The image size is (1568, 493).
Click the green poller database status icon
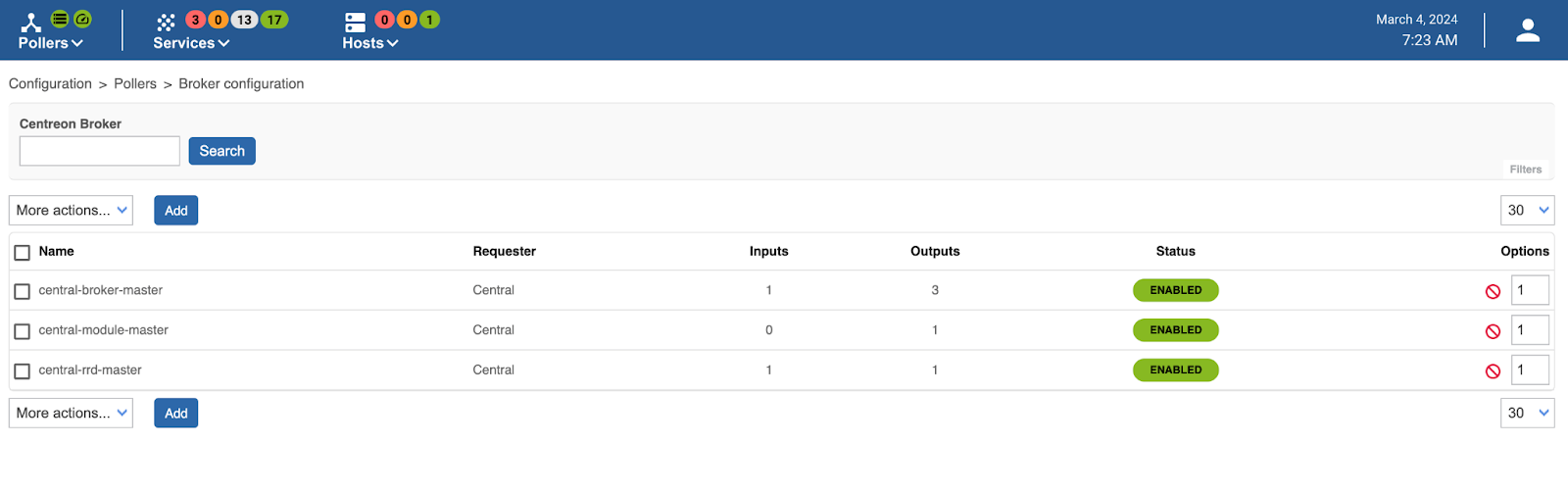tap(60, 19)
